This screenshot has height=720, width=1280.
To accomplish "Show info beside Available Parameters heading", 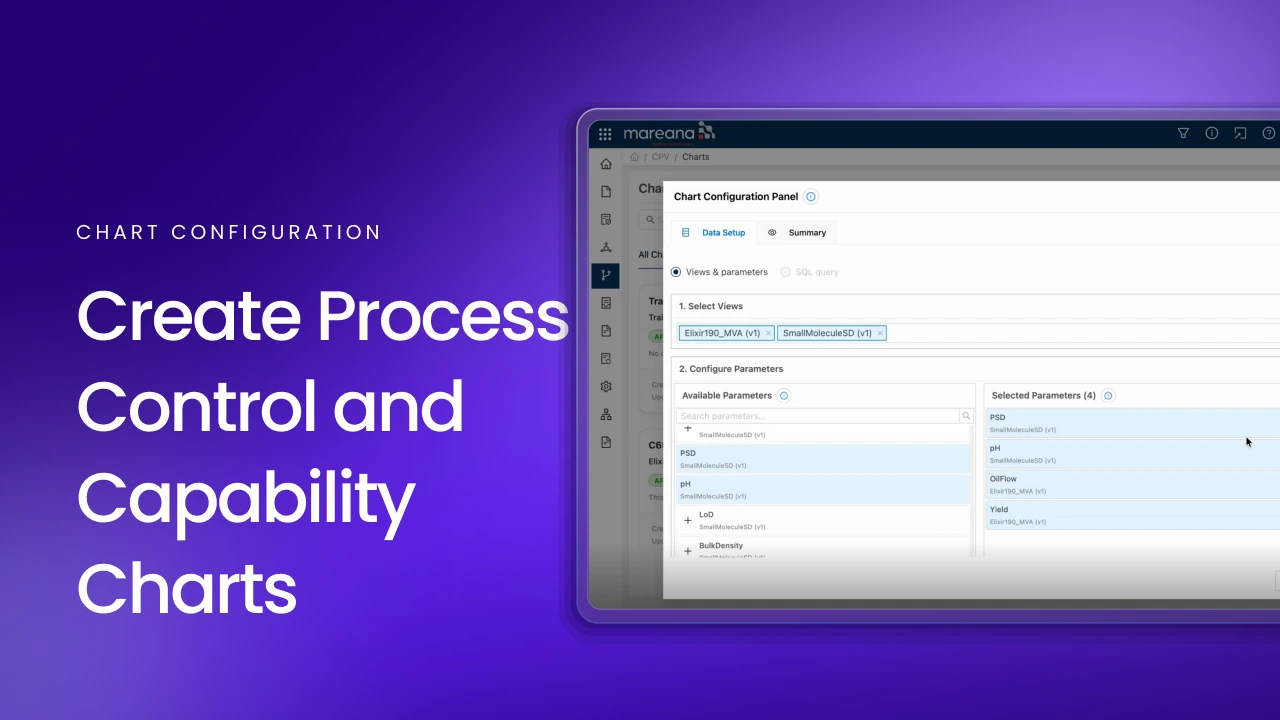I will tap(784, 396).
